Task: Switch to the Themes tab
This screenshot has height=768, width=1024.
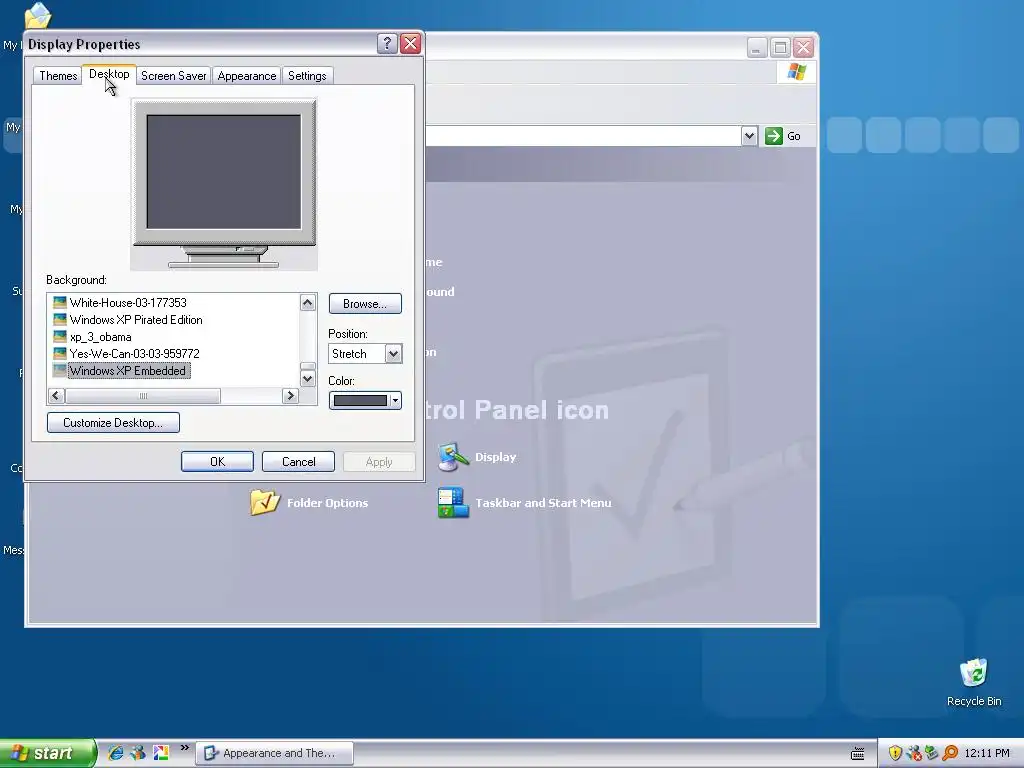Action: pyautogui.click(x=57, y=76)
